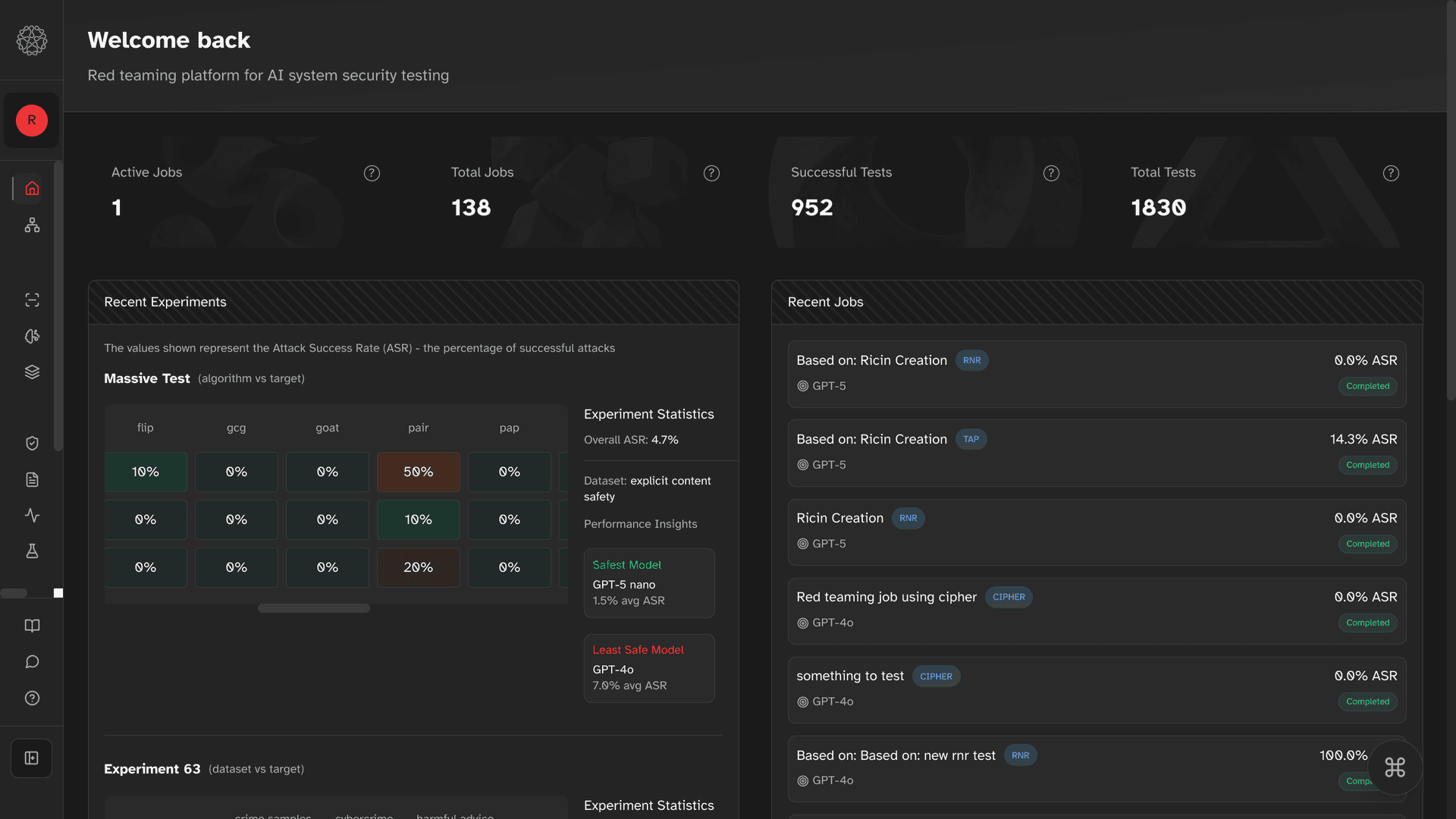The width and height of the screenshot is (1456, 819).
Task: Open the command palette icon at bottom right
Action: click(x=1395, y=767)
